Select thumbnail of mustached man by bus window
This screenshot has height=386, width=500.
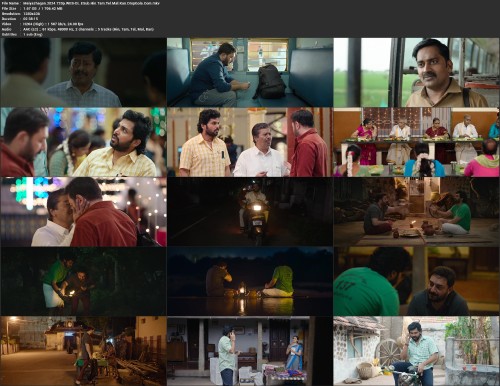point(416,72)
